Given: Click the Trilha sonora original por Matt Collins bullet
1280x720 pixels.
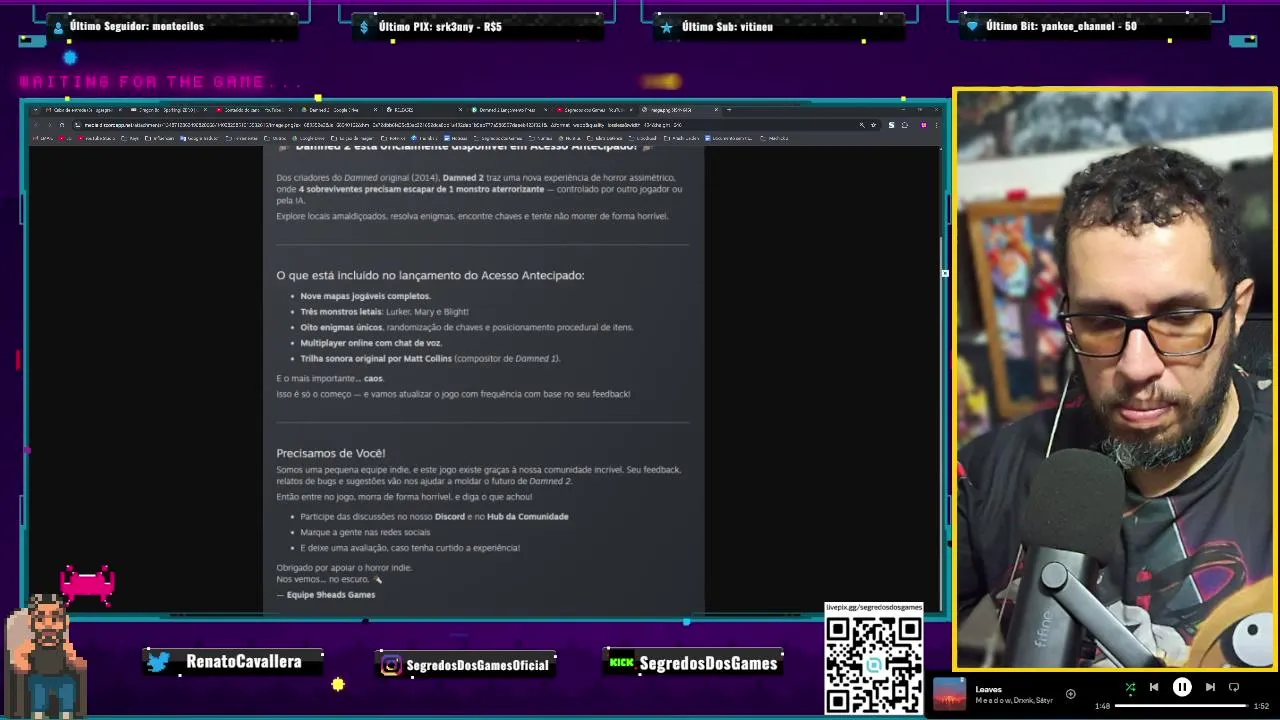Looking at the screenshot, I should tap(430, 358).
